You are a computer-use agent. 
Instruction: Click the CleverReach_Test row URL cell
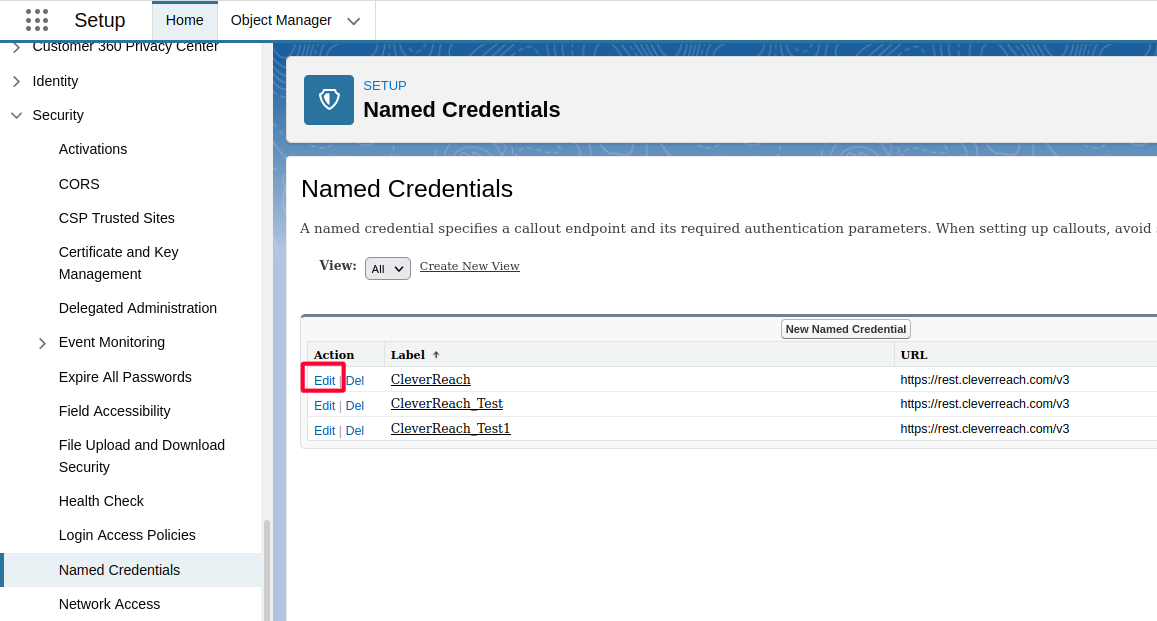pyautogui.click(x=984, y=404)
